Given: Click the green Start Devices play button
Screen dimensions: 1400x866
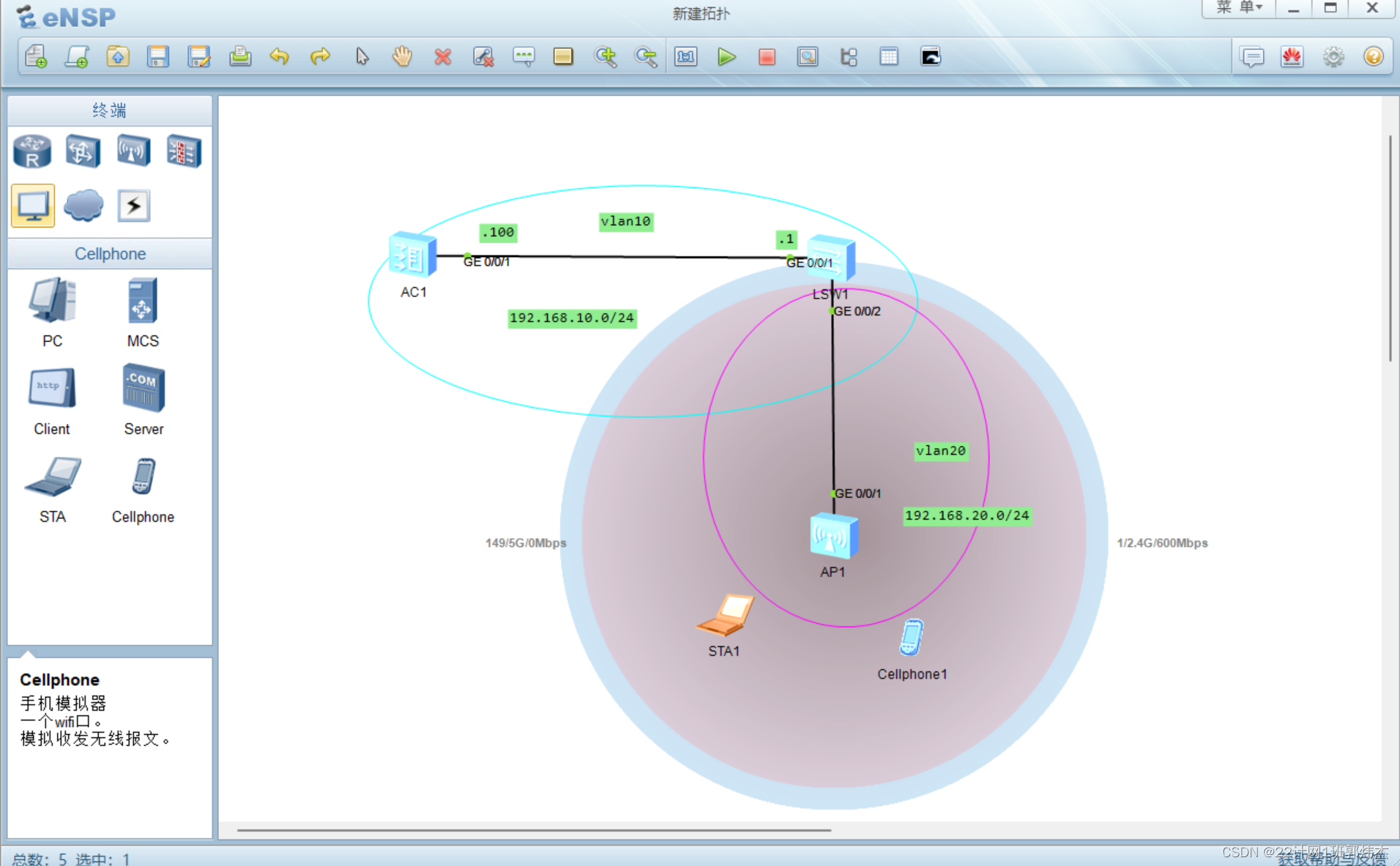Looking at the screenshot, I should [726, 56].
